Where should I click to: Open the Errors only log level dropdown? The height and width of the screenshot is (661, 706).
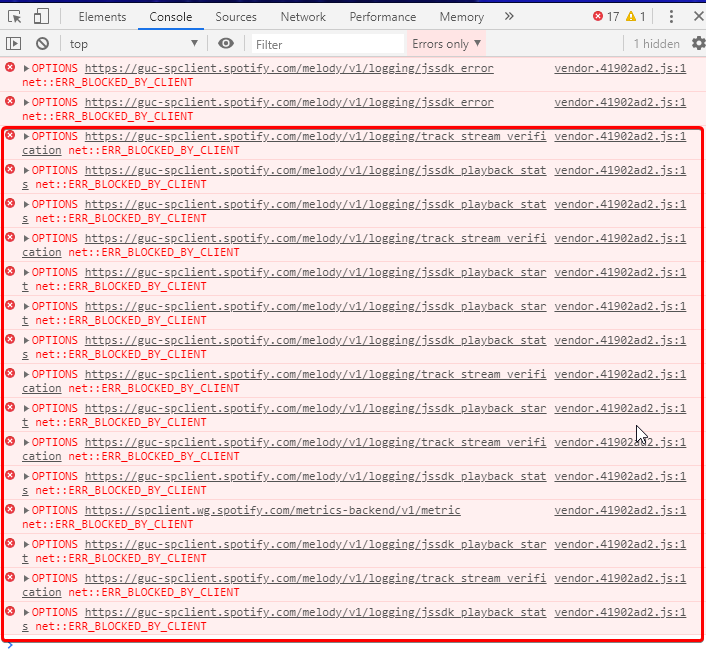coord(446,44)
